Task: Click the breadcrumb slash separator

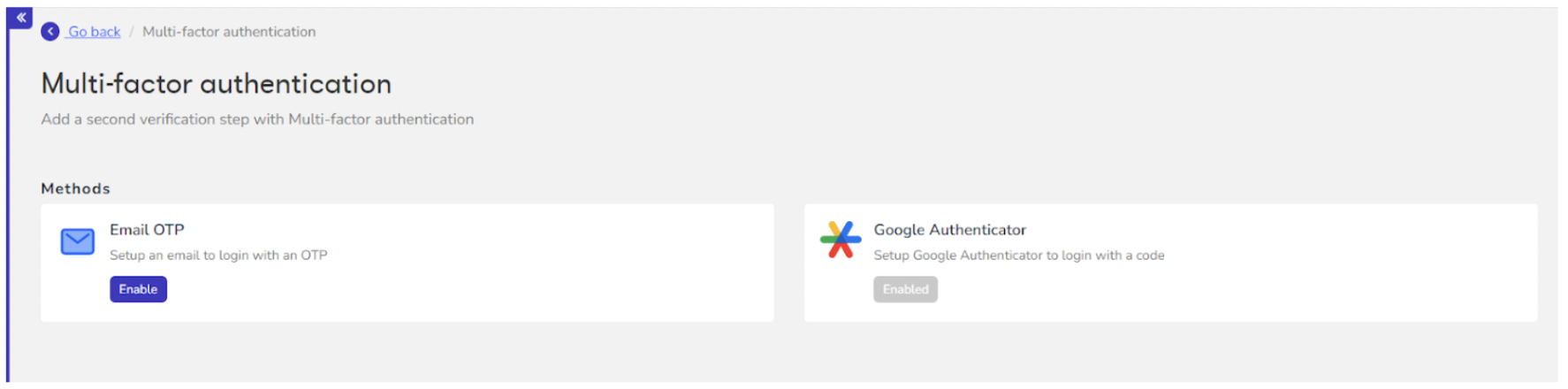Action: tap(132, 32)
